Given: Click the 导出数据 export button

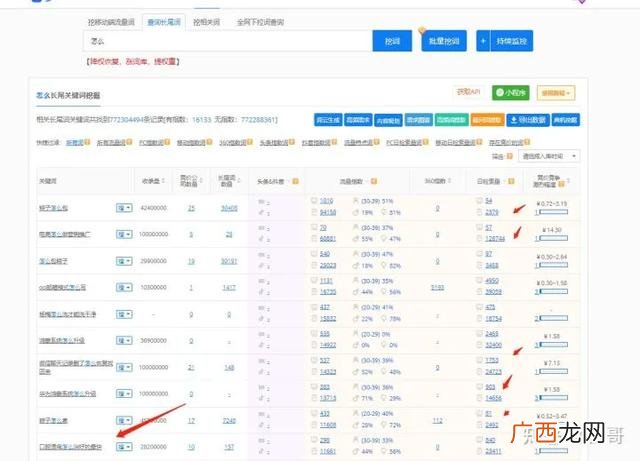Looking at the screenshot, I should click(528, 120).
